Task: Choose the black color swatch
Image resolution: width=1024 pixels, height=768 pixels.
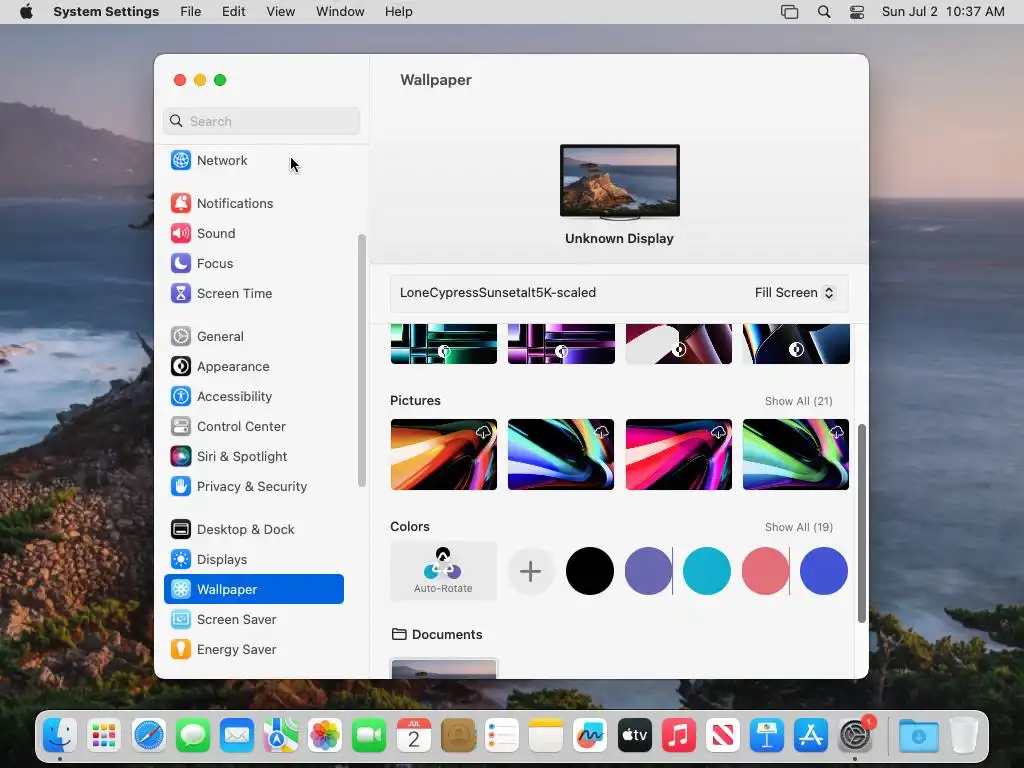Action: pyautogui.click(x=590, y=571)
